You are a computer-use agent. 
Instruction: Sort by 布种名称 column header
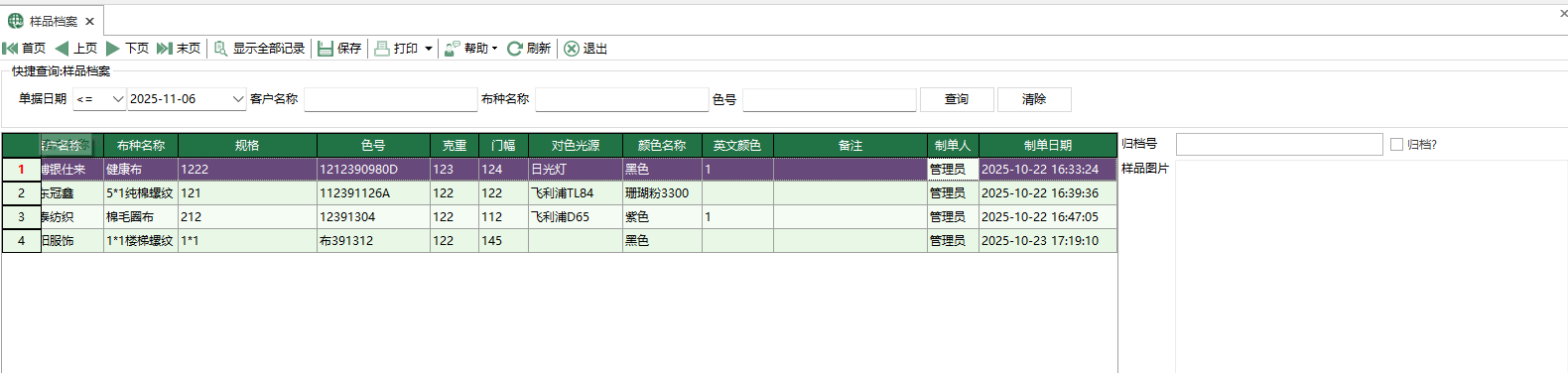coord(141,145)
